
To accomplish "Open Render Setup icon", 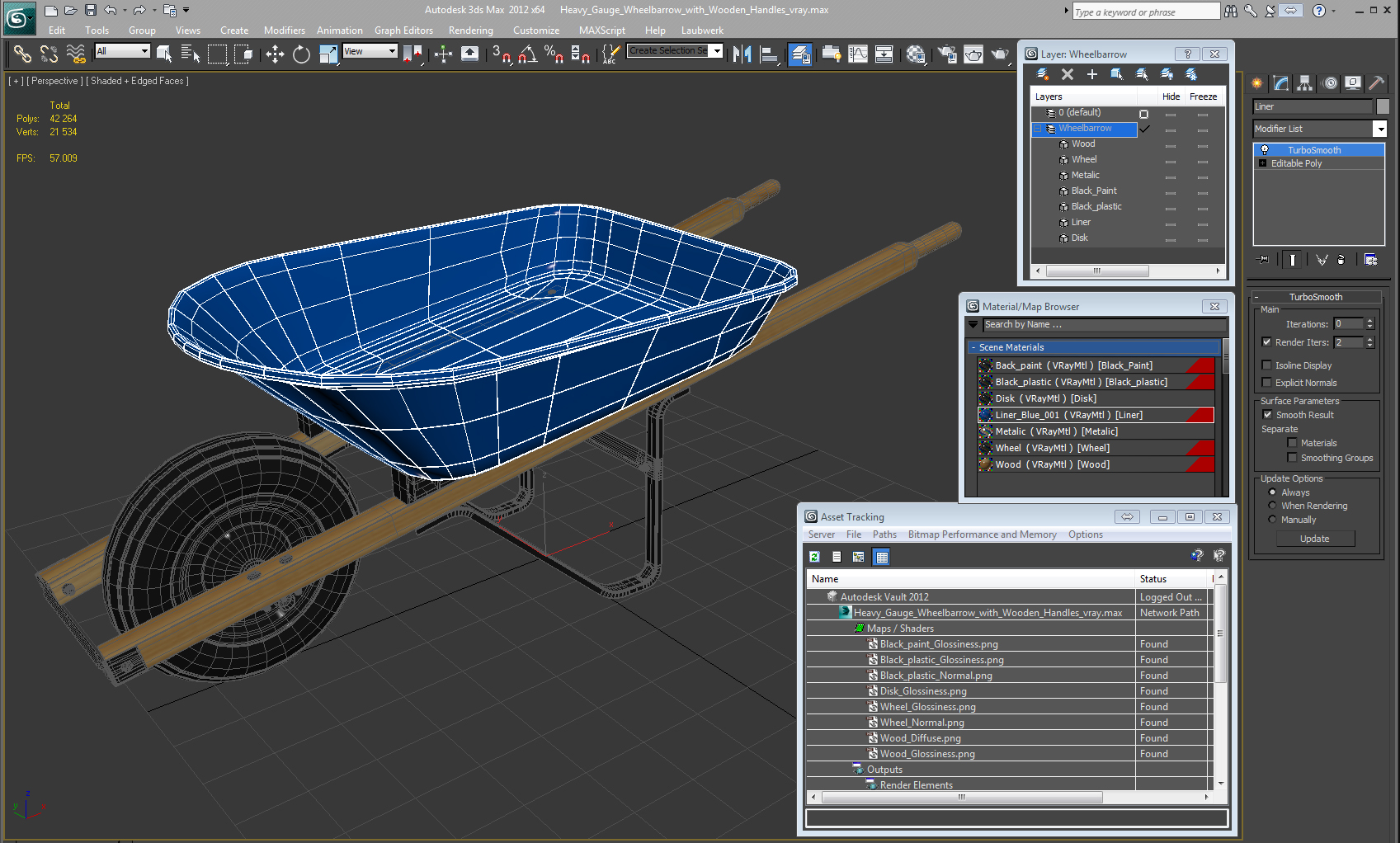I will [946, 54].
